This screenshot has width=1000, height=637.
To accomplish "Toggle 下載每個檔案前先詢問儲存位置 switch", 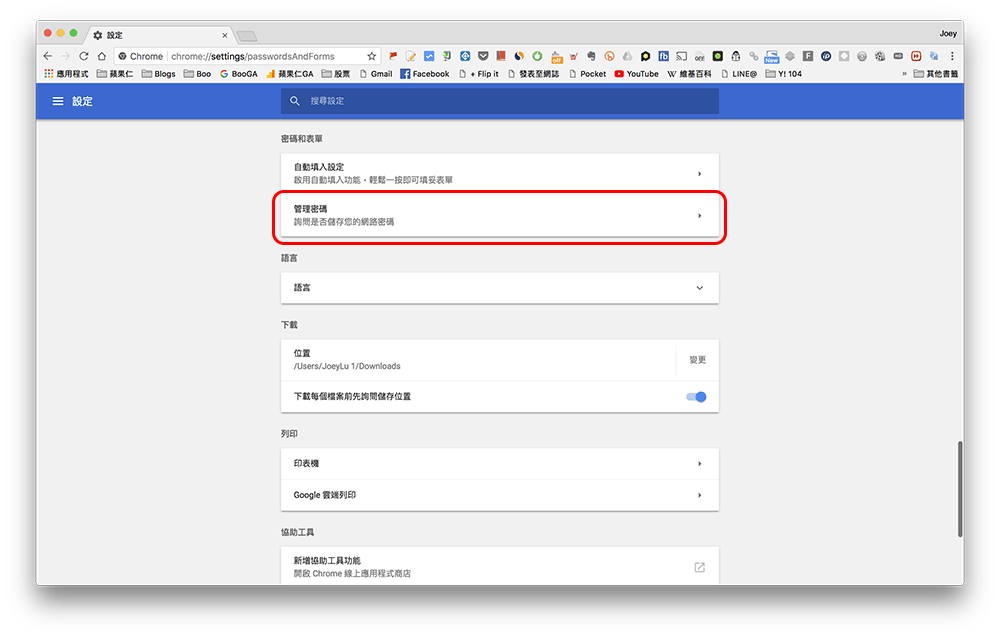I will [x=696, y=397].
